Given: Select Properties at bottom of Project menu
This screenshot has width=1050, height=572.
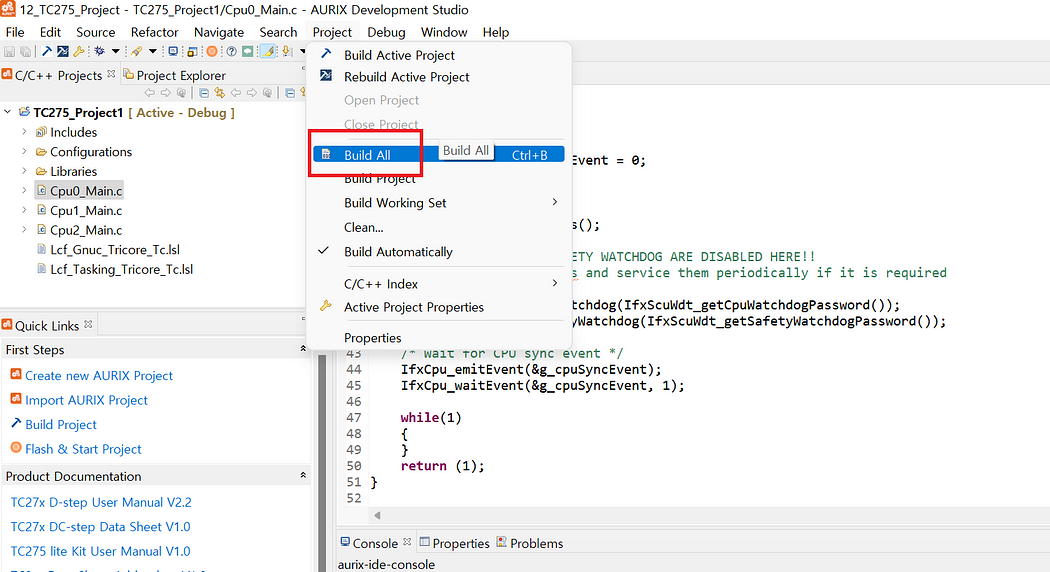Looking at the screenshot, I should coord(439,338).
